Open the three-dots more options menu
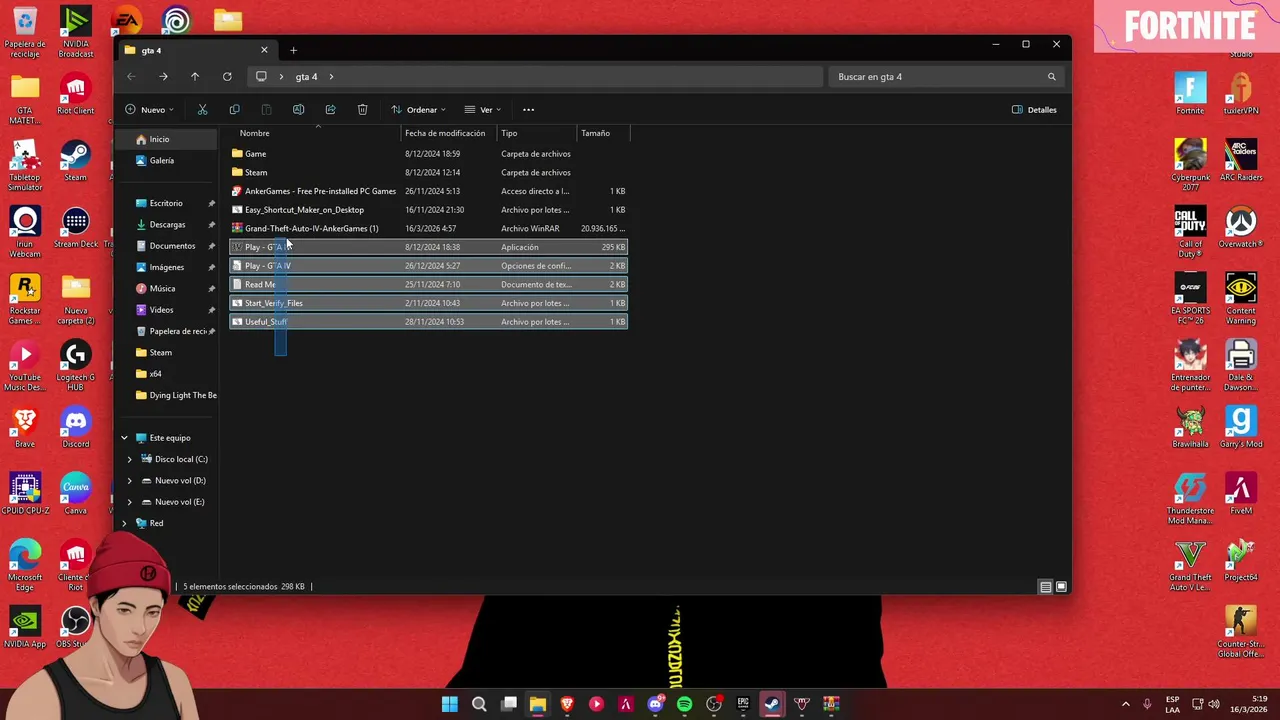The height and width of the screenshot is (720, 1280). 528,110
